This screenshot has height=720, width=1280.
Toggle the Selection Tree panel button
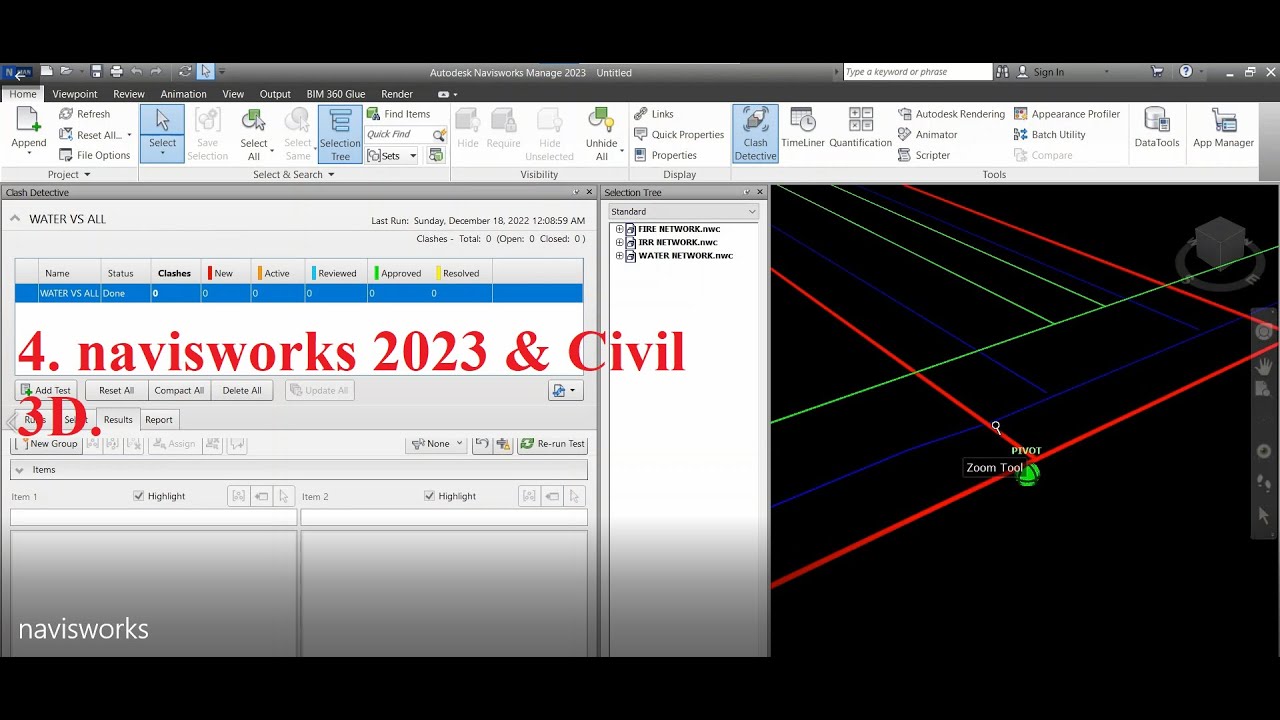(x=340, y=133)
